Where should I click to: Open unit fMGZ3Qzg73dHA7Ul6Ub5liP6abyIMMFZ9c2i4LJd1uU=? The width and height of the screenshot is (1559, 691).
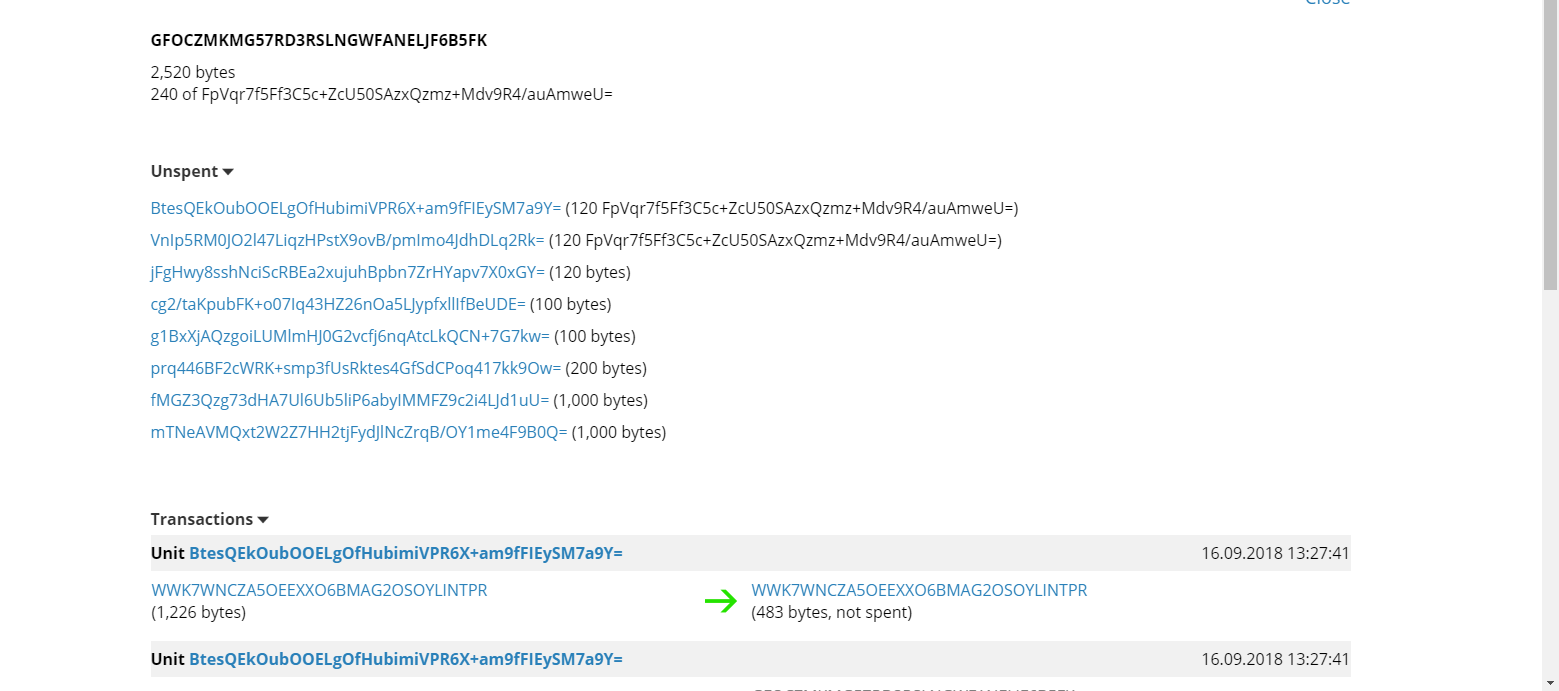click(350, 400)
